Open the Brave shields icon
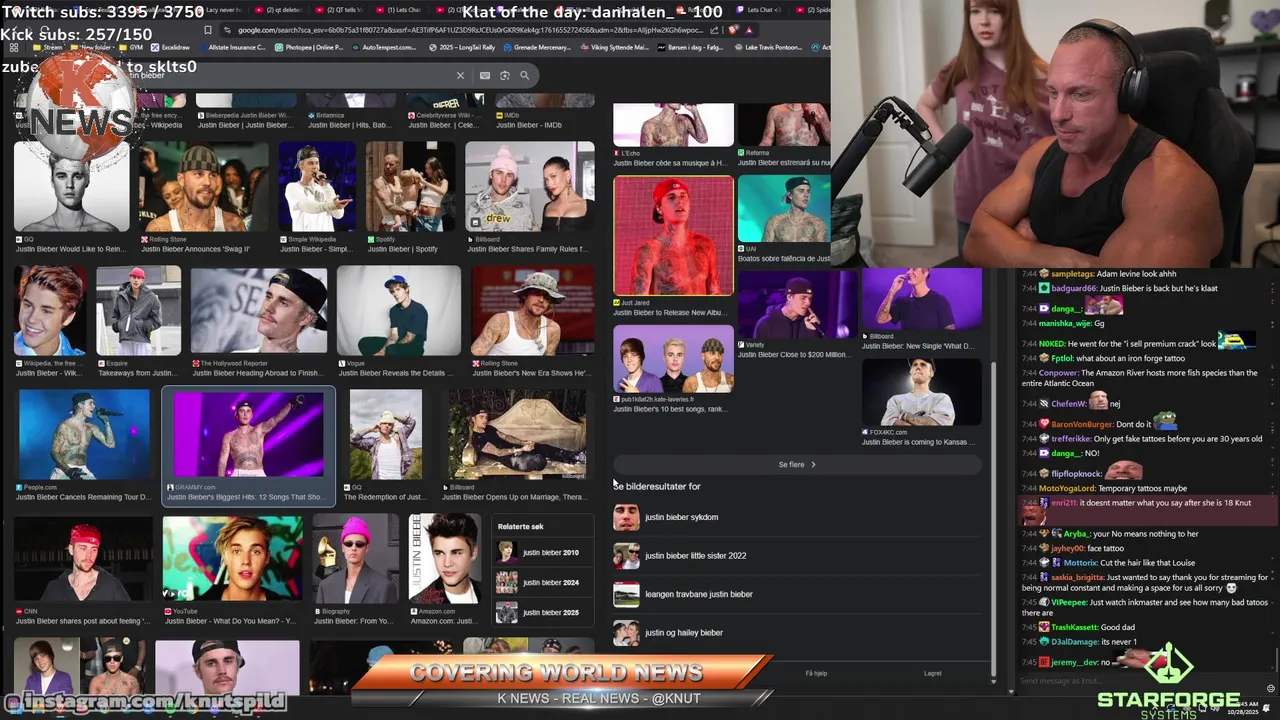 pos(734,30)
